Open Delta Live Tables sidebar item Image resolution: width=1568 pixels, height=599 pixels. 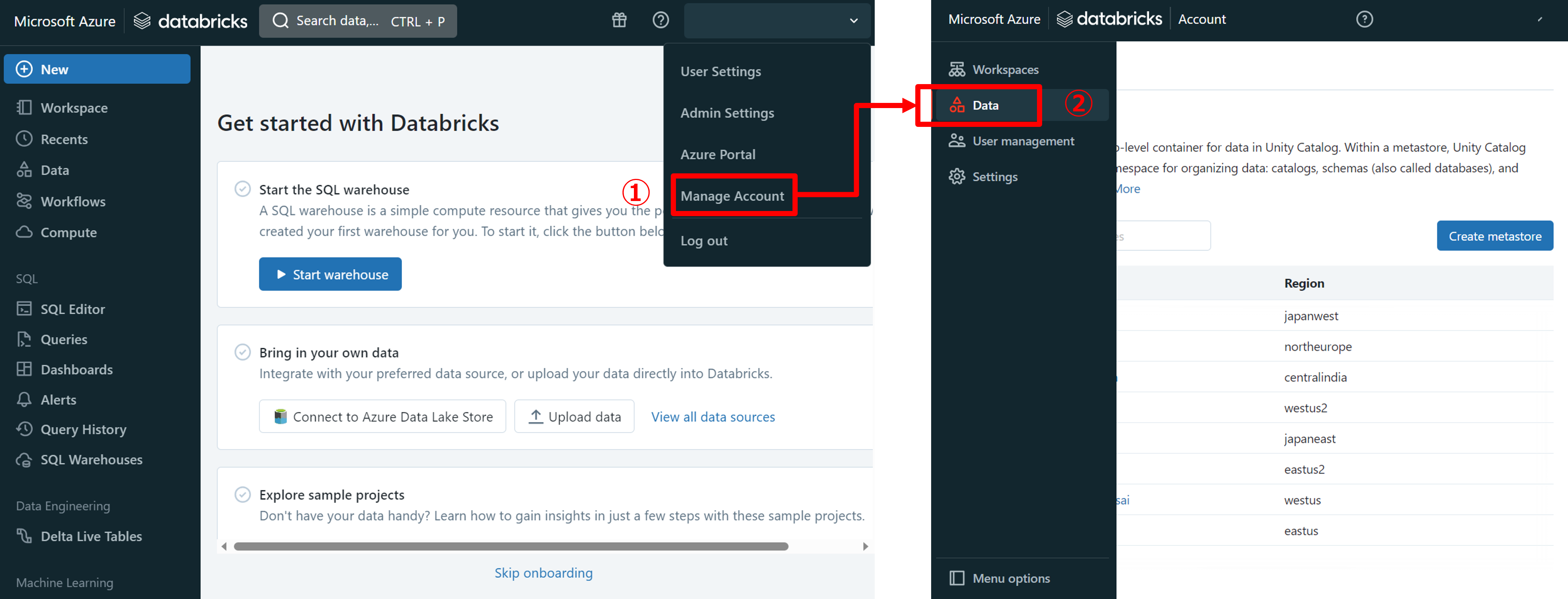tap(91, 536)
